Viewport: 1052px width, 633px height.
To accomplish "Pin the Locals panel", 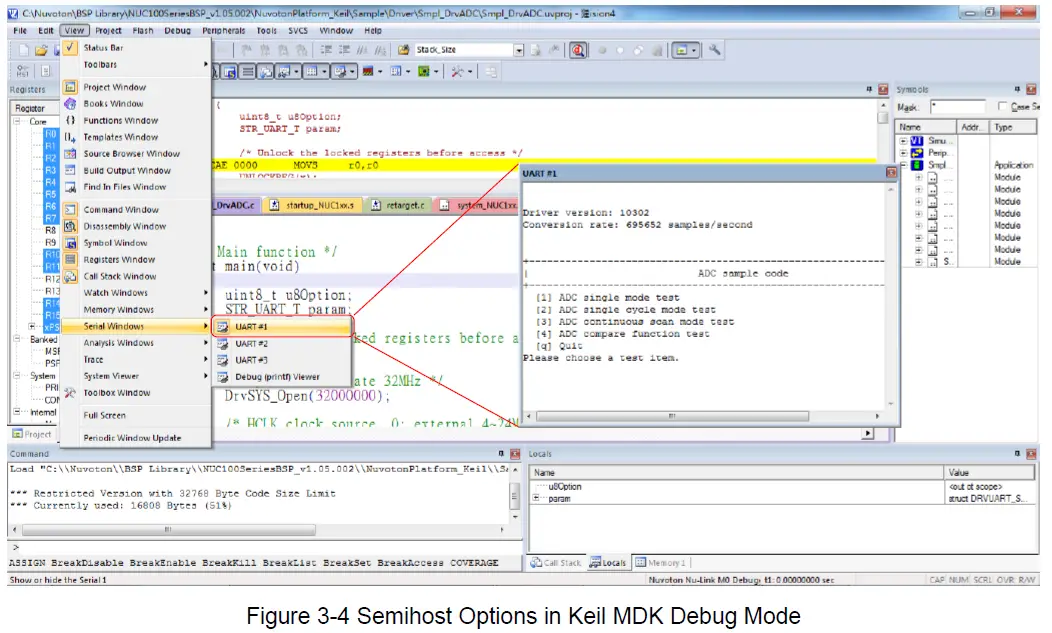I will tap(1017, 454).
